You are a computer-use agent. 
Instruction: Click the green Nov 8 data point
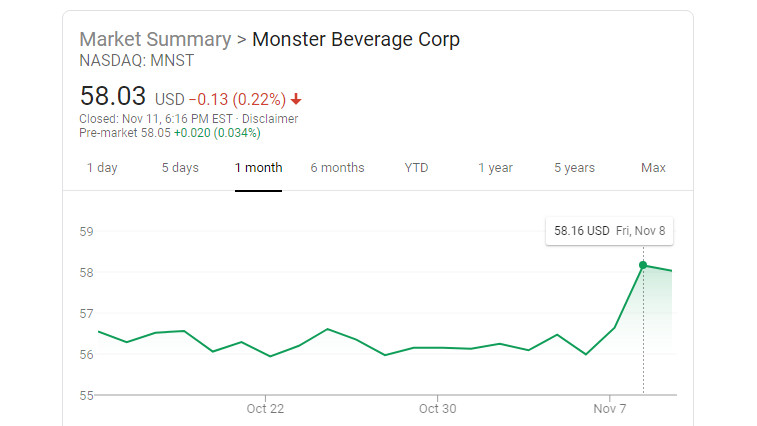pos(643,265)
